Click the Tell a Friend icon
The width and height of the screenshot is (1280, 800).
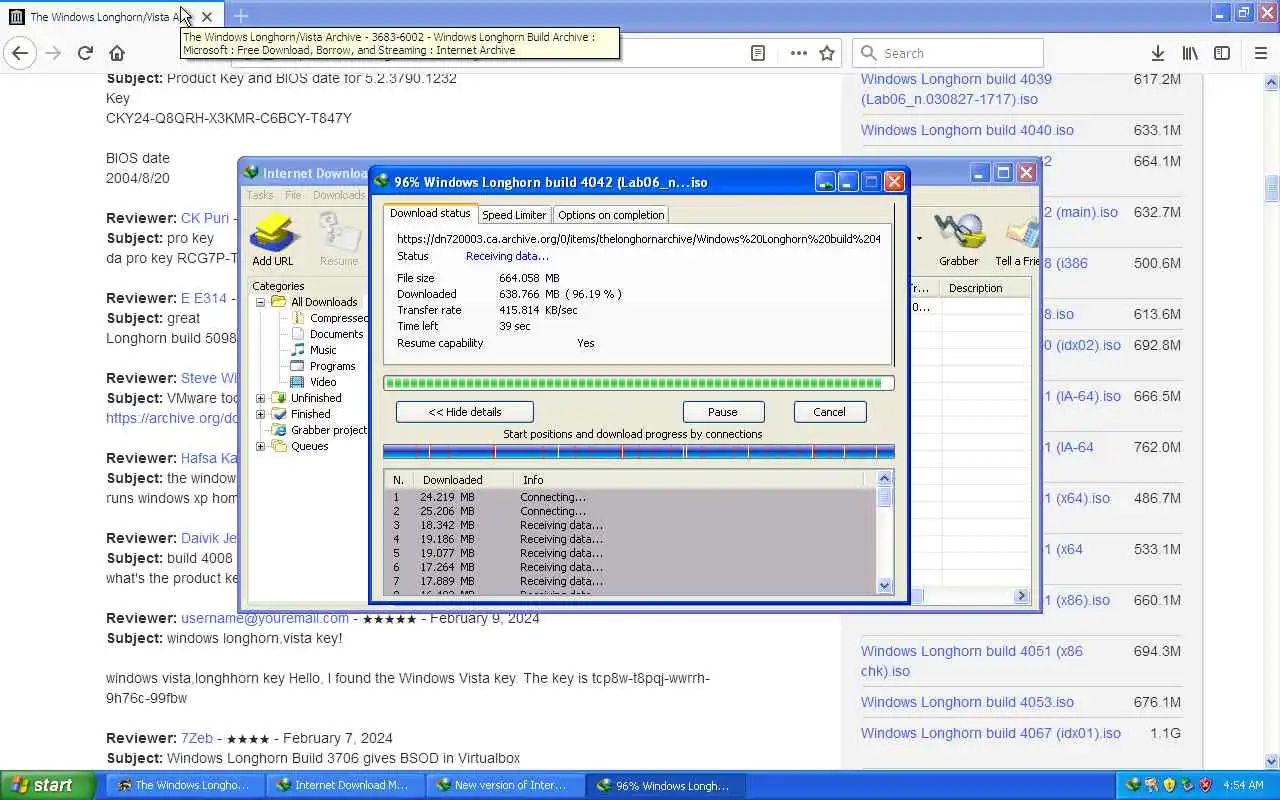click(1018, 239)
